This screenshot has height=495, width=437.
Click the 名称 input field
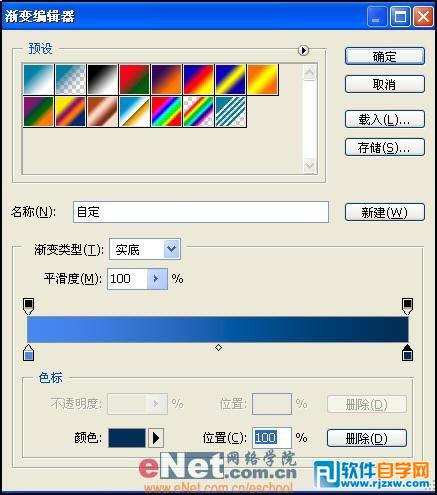[x=201, y=212]
